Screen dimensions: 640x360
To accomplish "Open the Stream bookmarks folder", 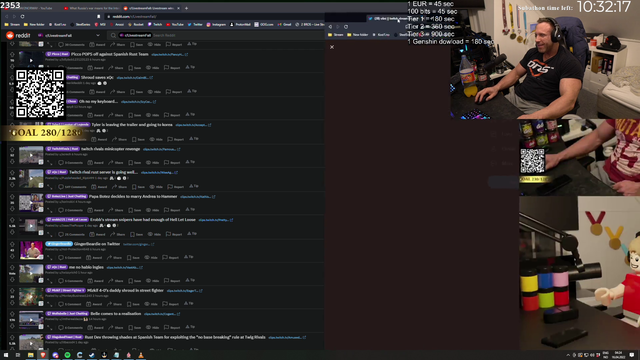I will tap(13, 24).
